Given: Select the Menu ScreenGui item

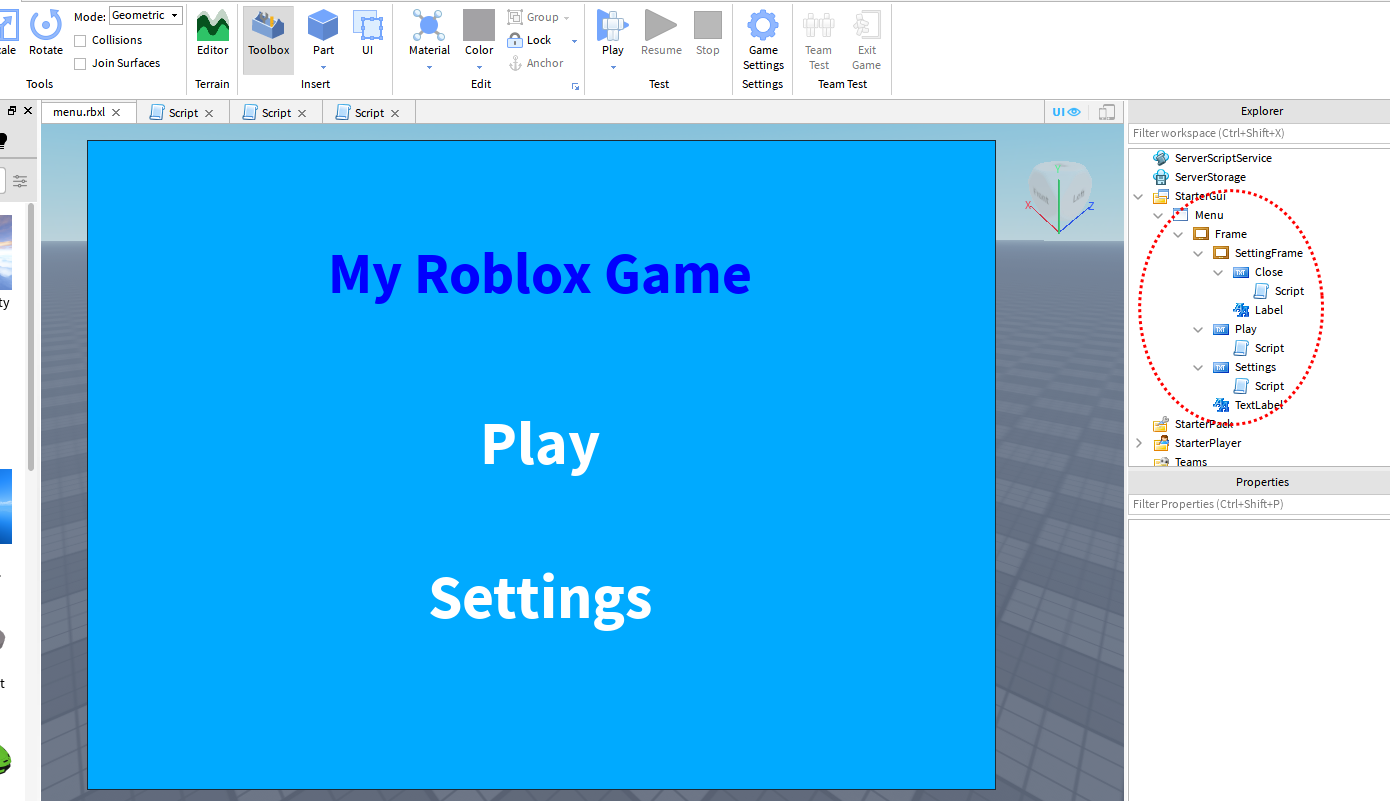Looking at the screenshot, I should 1208,215.
